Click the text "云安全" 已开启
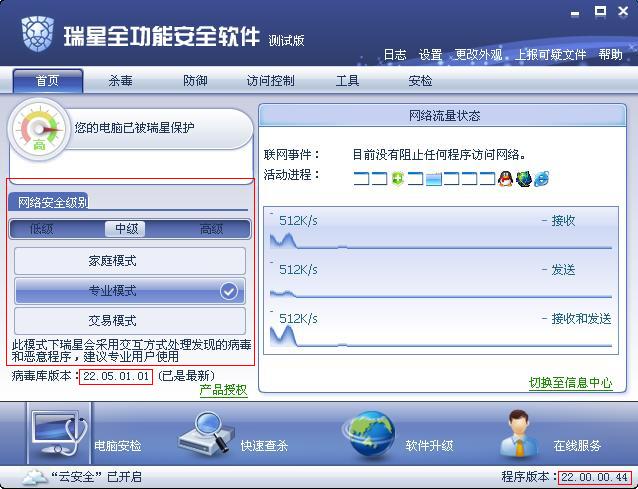The height and width of the screenshot is (489, 638). pyautogui.click(x=96, y=477)
